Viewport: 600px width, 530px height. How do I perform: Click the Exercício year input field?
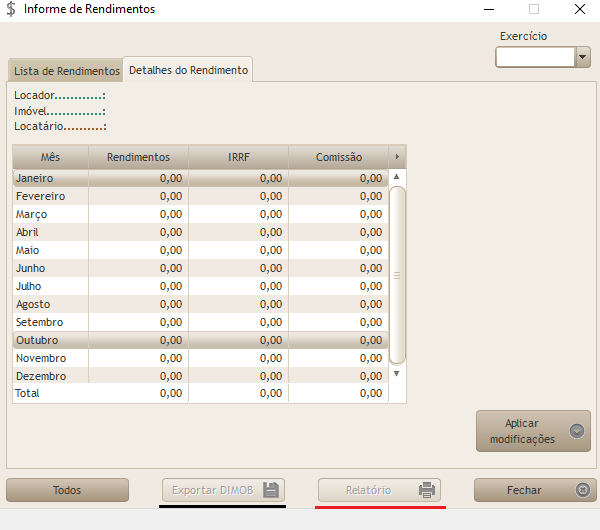pyautogui.click(x=535, y=58)
